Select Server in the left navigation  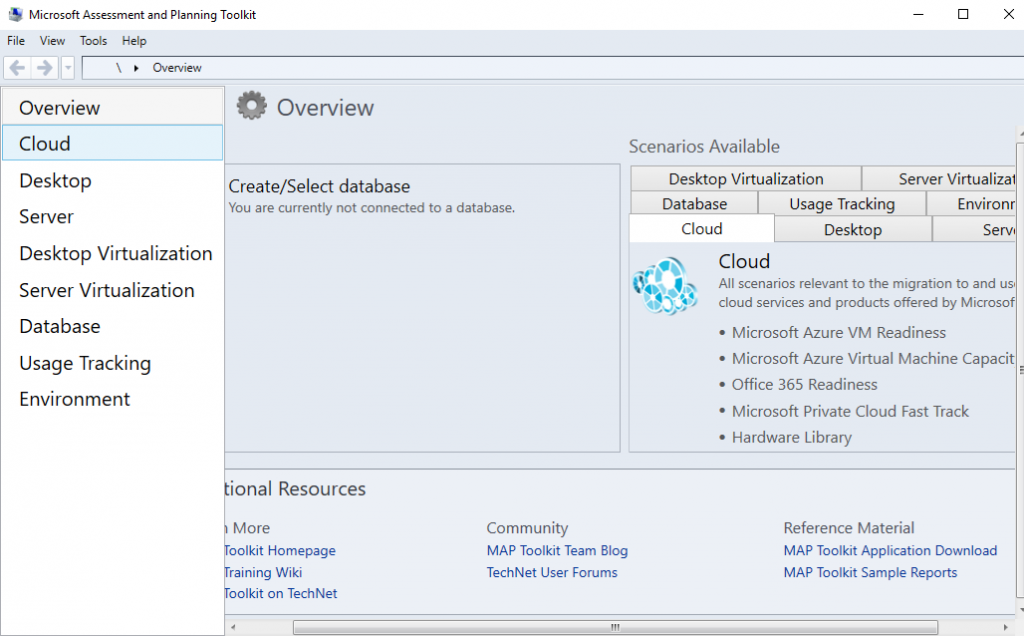(112, 216)
